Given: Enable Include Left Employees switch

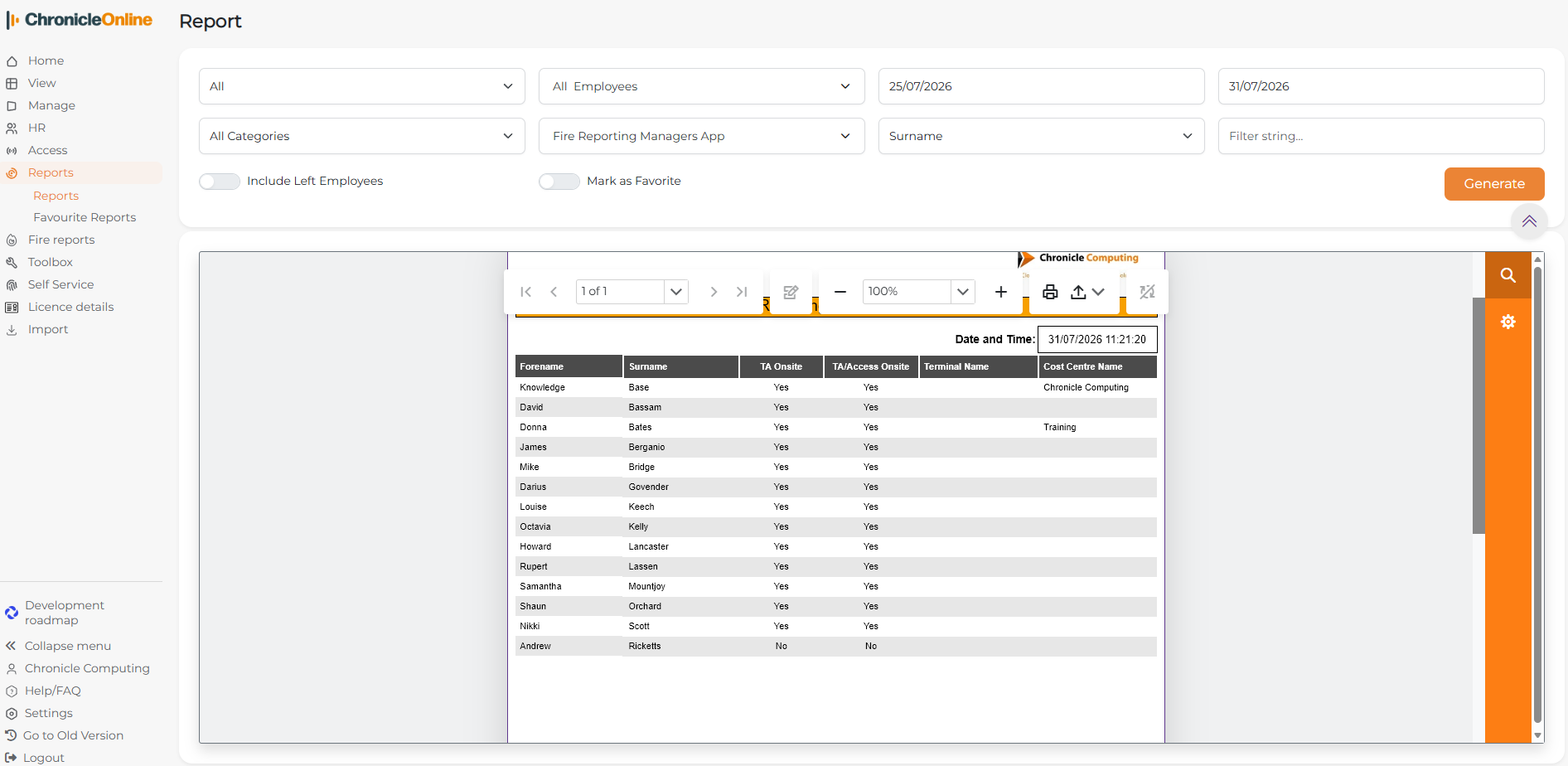Looking at the screenshot, I should point(220,182).
